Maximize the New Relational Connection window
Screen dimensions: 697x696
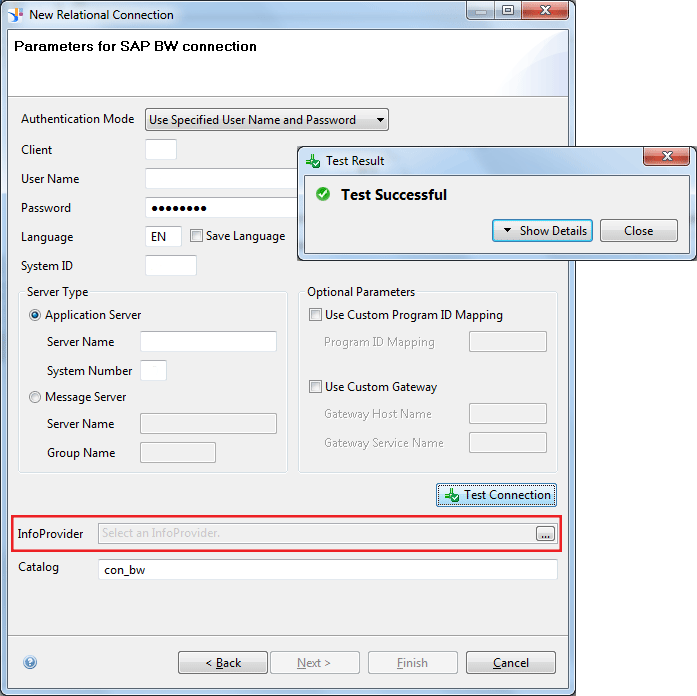(508, 10)
